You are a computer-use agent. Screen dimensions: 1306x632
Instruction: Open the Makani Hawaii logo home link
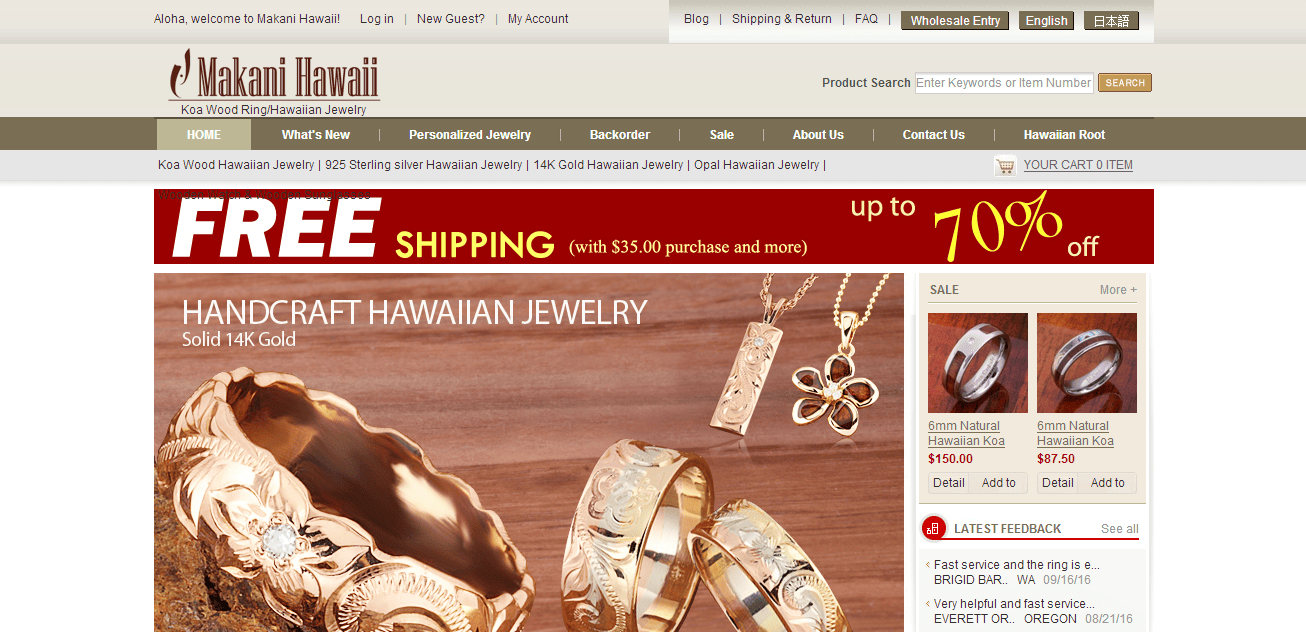[274, 82]
